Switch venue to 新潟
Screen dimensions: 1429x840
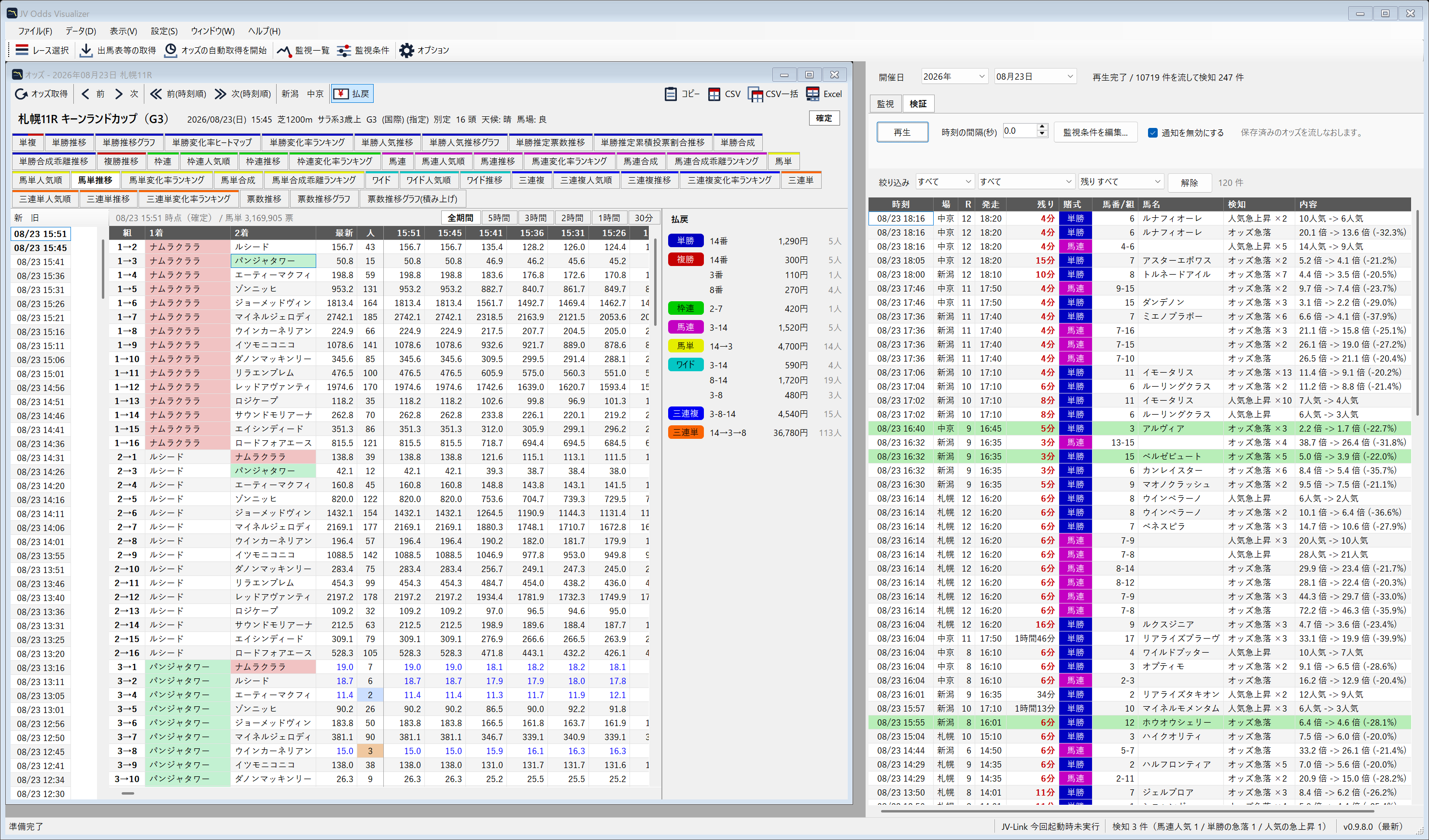click(x=290, y=94)
